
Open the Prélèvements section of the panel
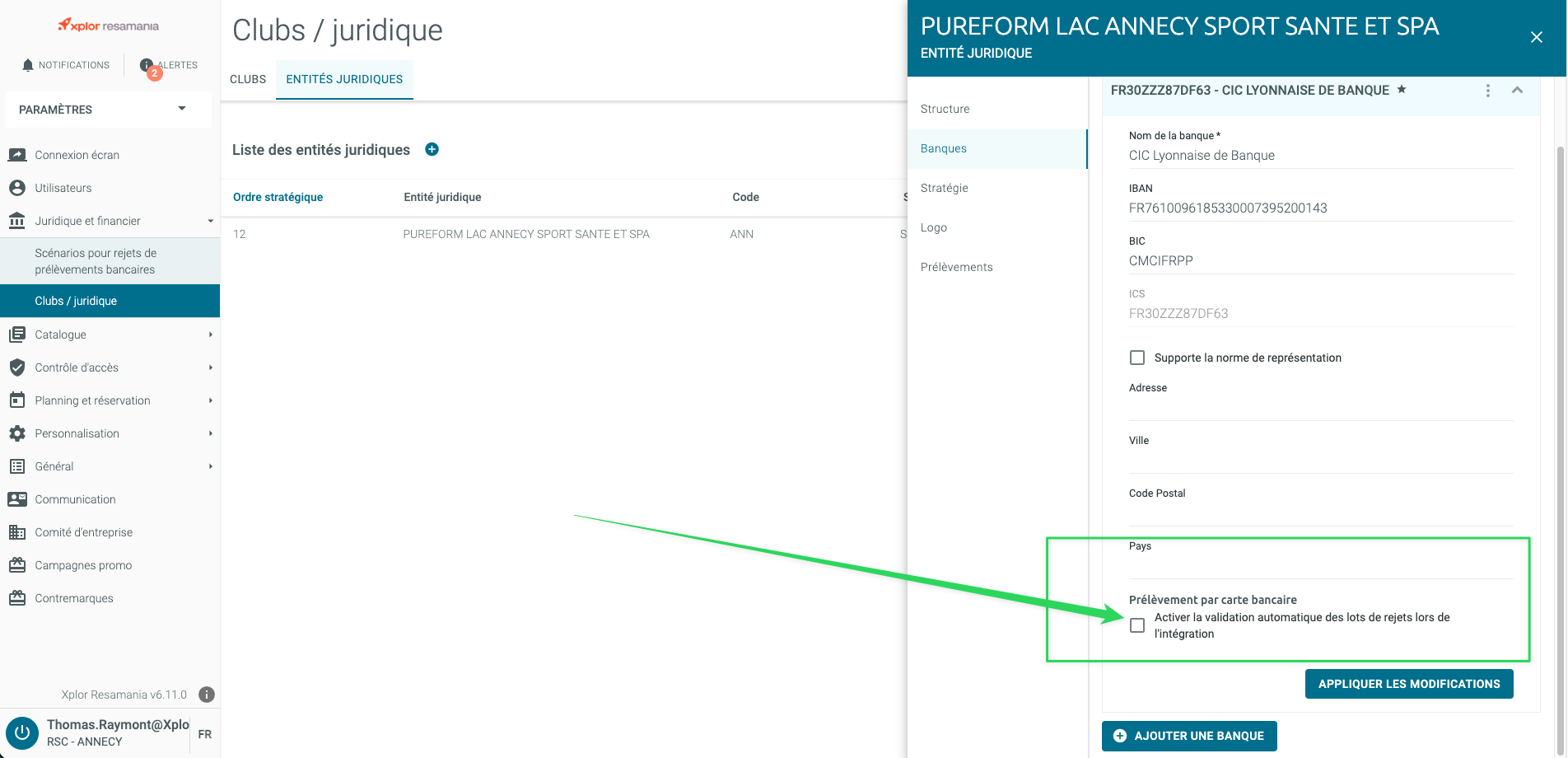(997, 267)
